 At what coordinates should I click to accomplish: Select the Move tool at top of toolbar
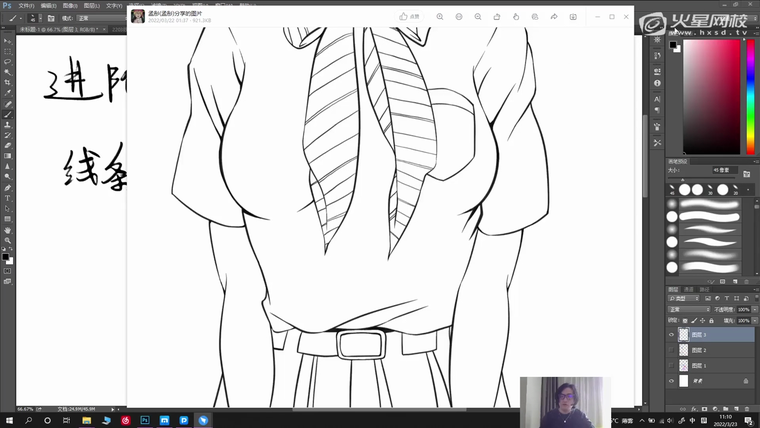8,40
